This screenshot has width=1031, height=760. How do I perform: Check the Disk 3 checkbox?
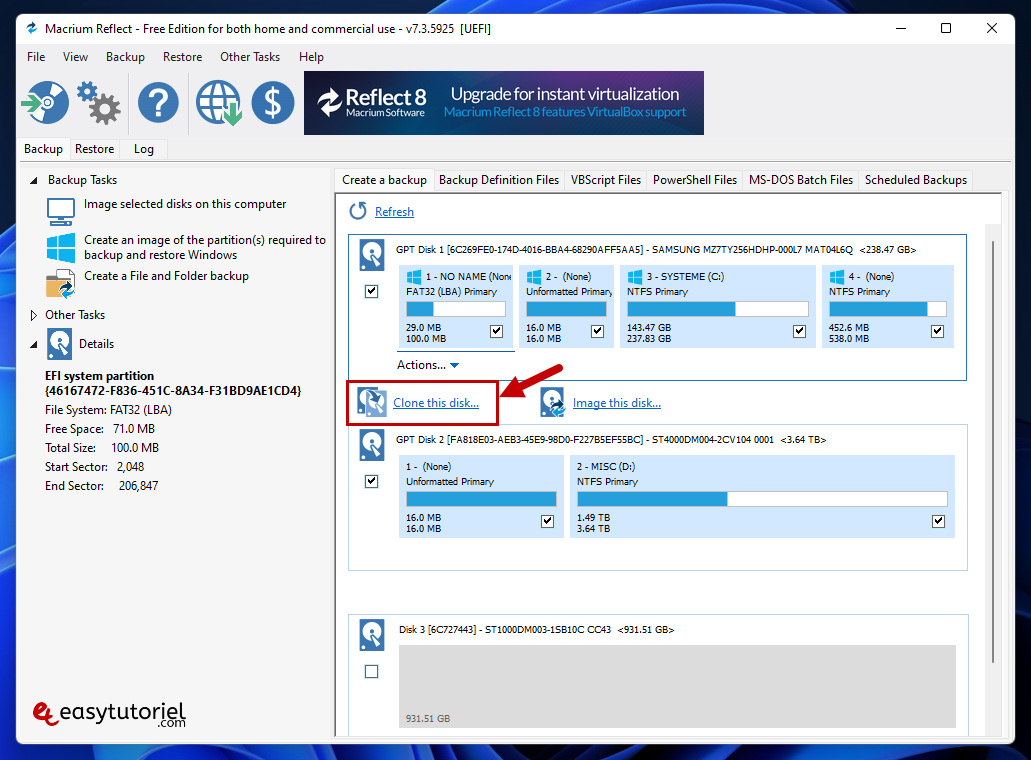372,671
